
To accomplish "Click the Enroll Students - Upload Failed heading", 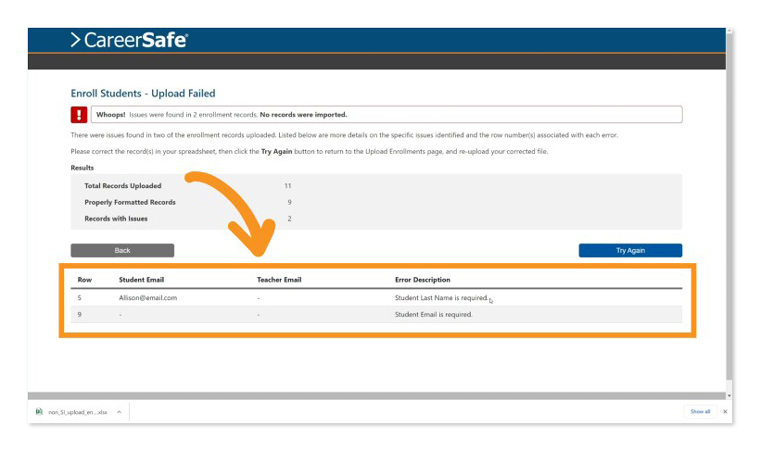I will pos(143,93).
